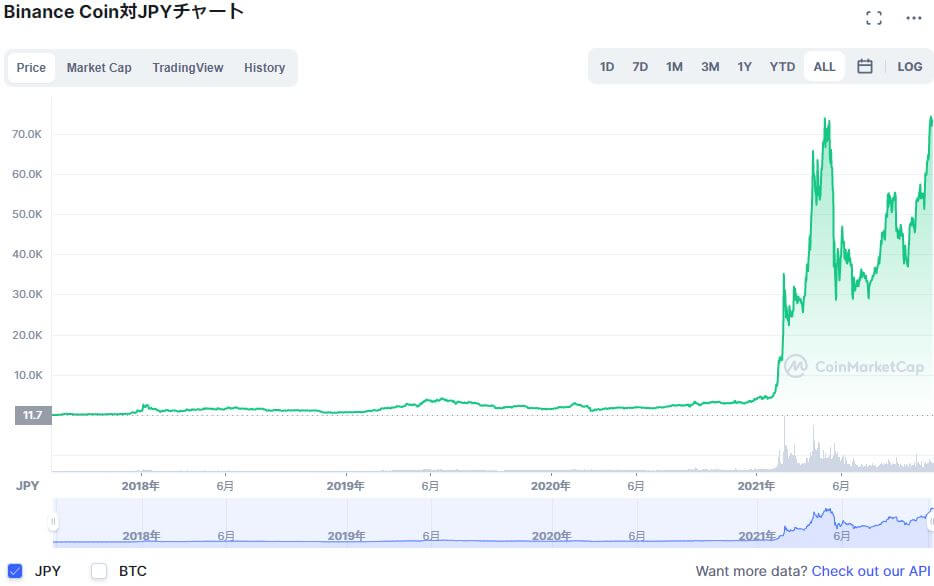
Task: Choose the 1M time range
Action: tap(674, 67)
